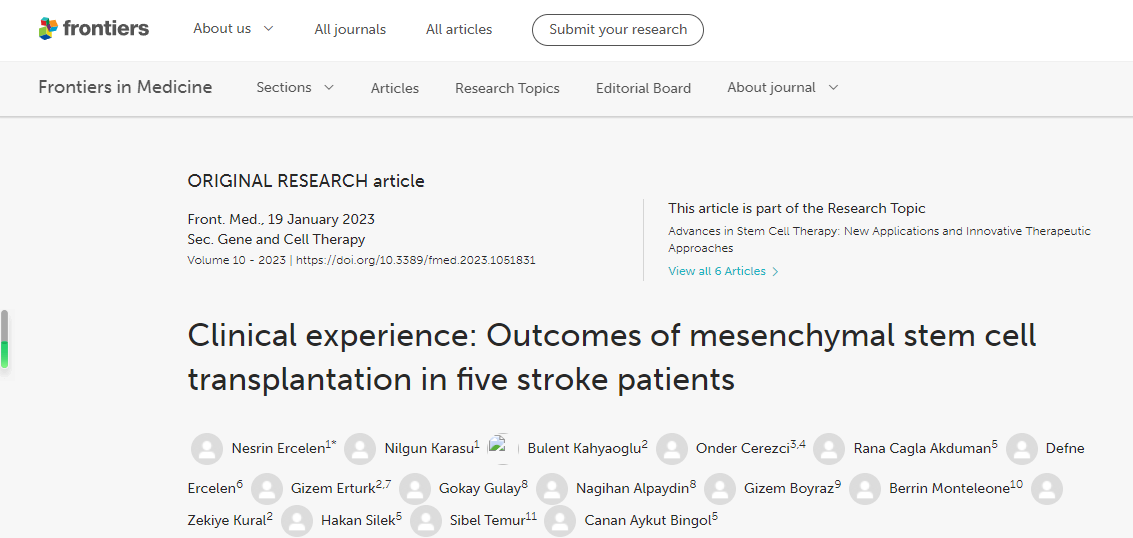Open the About journal dropdown
This screenshot has width=1133, height=538.
coord(782,88)
